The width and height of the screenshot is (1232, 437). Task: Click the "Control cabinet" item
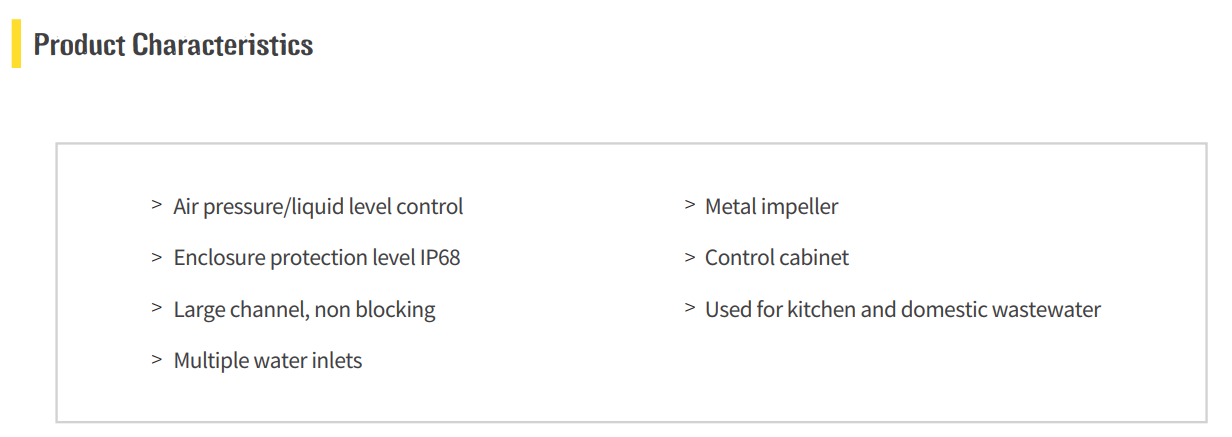point(776,258)
